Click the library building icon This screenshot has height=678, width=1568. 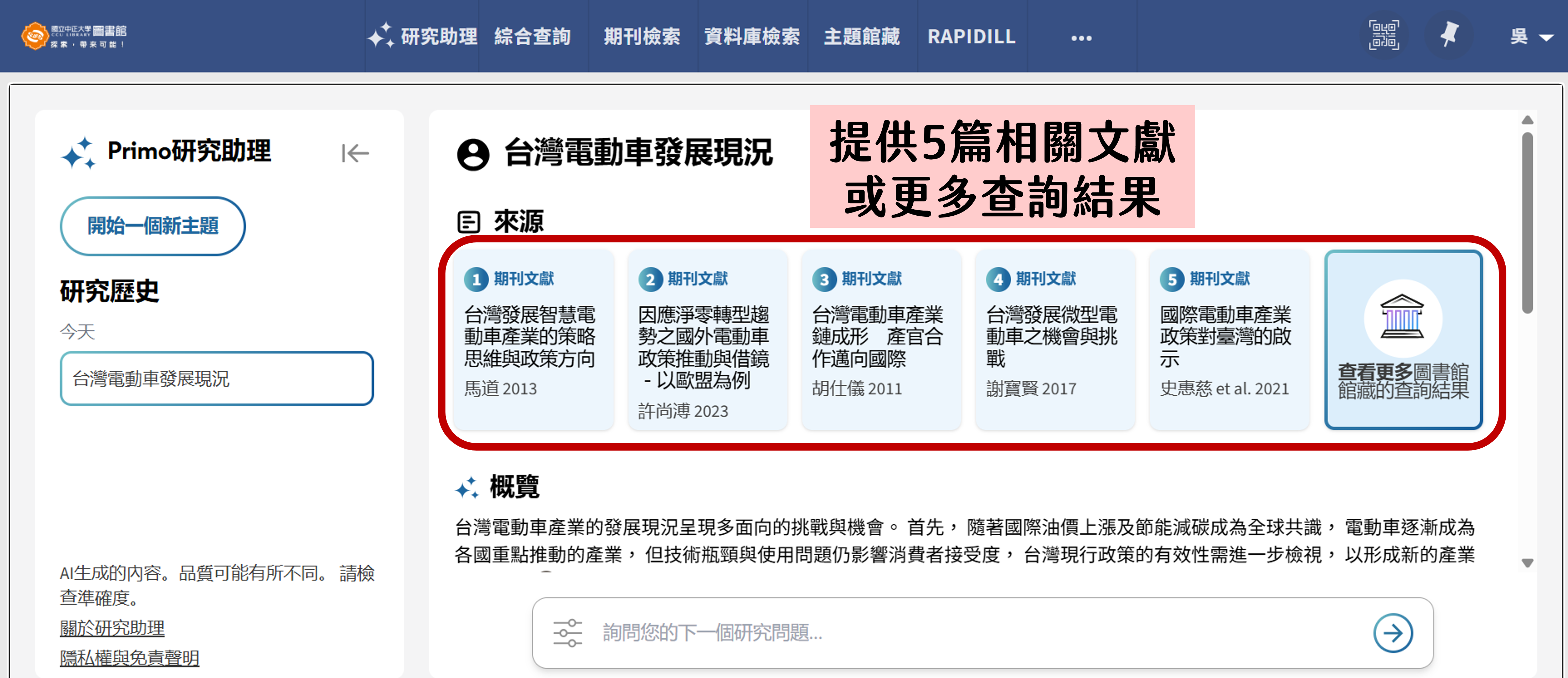coord(1402,317)
